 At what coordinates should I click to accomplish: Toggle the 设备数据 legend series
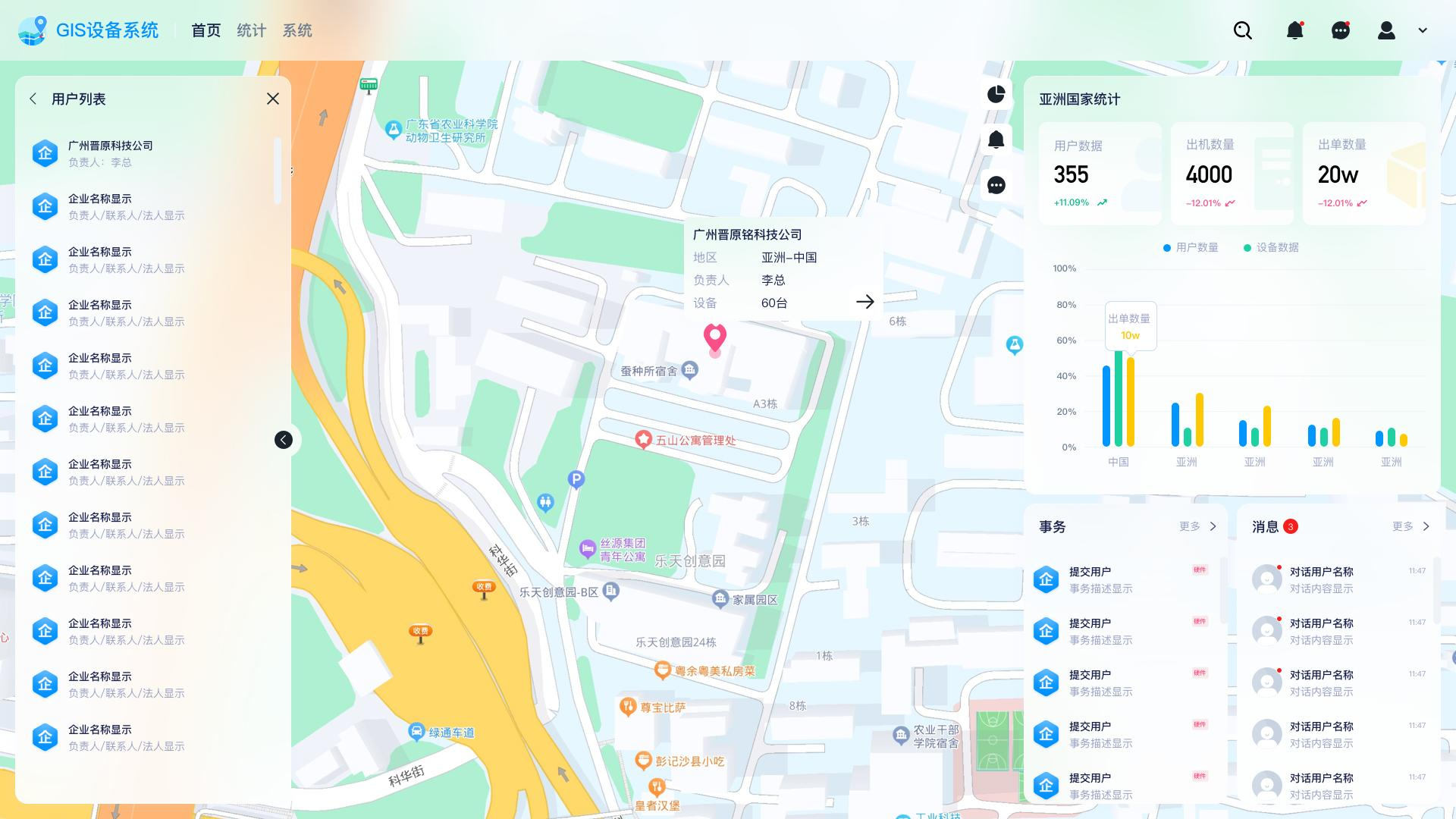tap(1271, 247)
